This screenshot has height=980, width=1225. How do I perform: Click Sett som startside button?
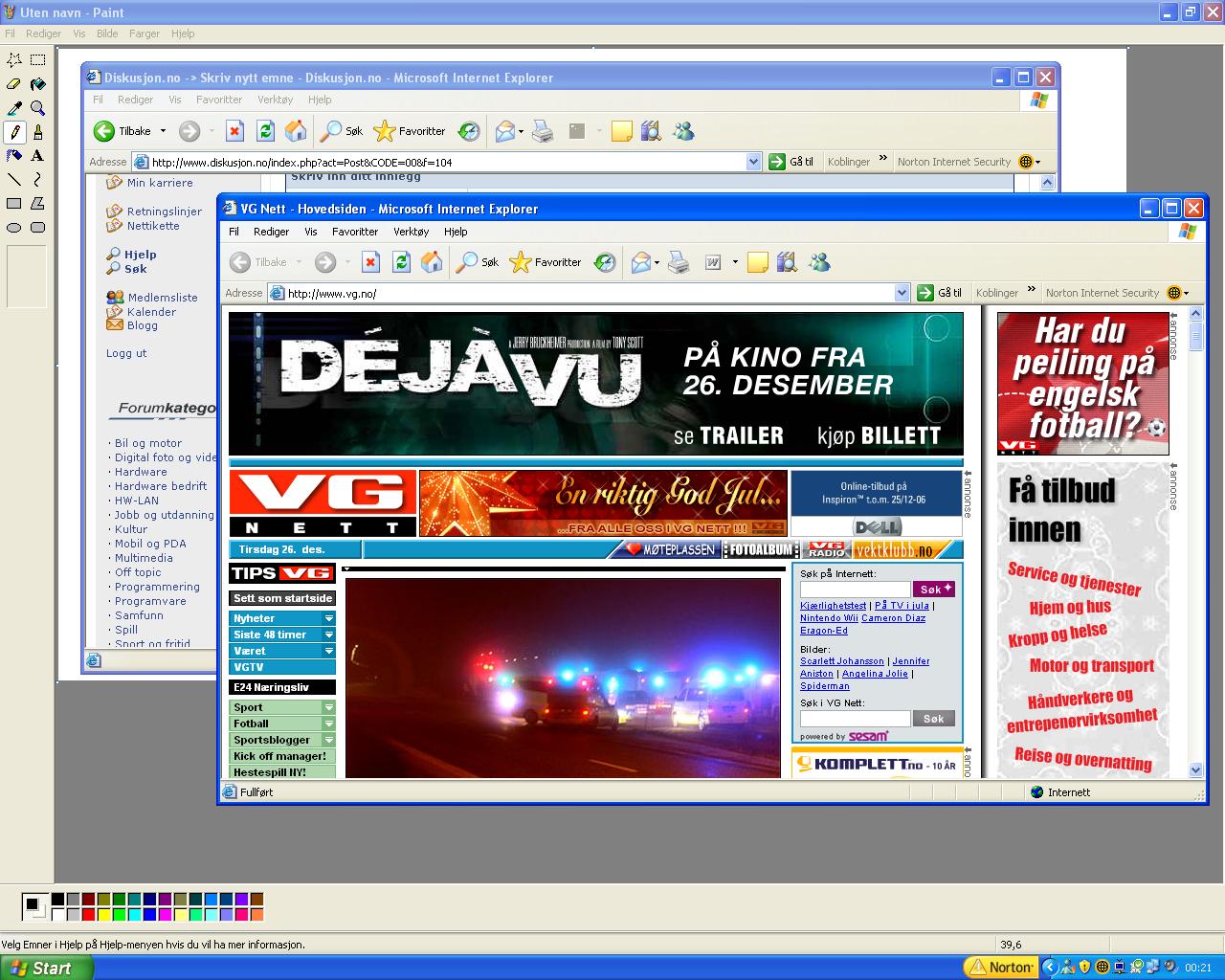[x=282, y=598]
